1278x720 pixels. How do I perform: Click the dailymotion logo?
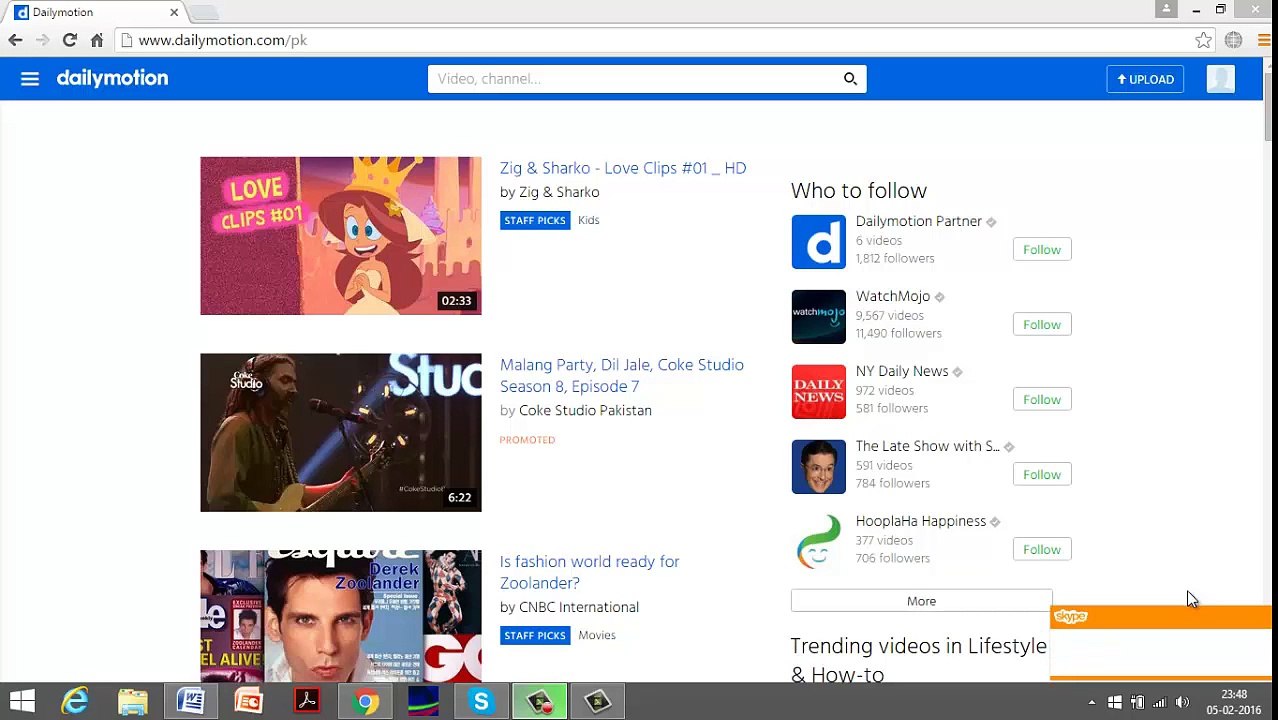coord(112,78)
